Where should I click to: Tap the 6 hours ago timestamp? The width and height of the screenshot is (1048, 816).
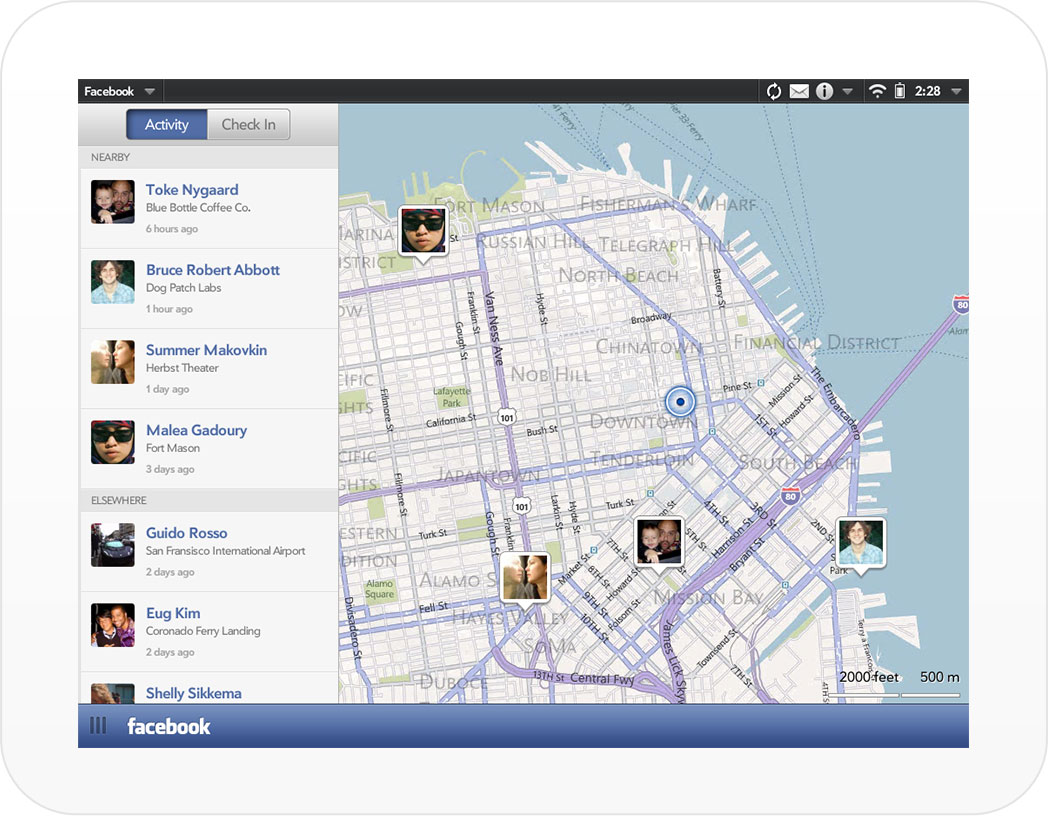(x=172, y=229)
